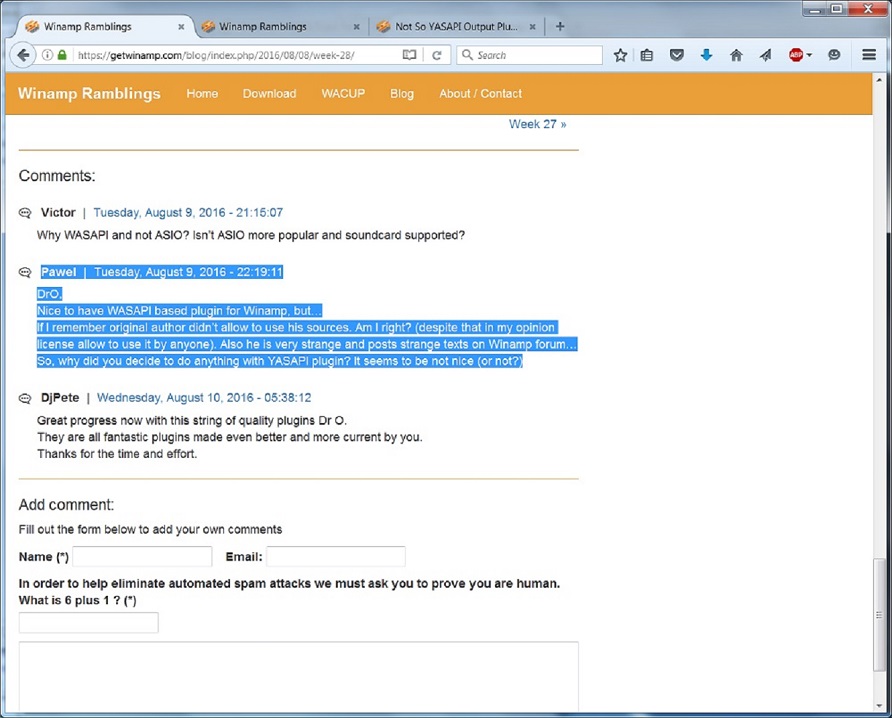Go to Firefox Home via house icon
The height and width of the screenshot is (718, 892).
coord(736,56)
